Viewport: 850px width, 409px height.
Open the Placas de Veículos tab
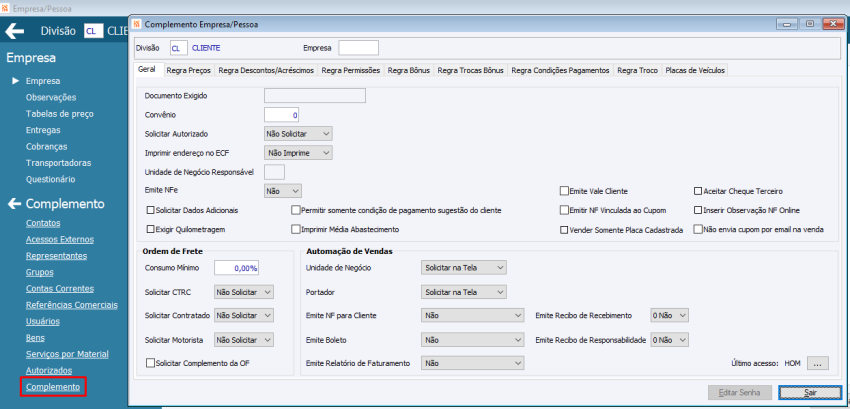point(695,70)
